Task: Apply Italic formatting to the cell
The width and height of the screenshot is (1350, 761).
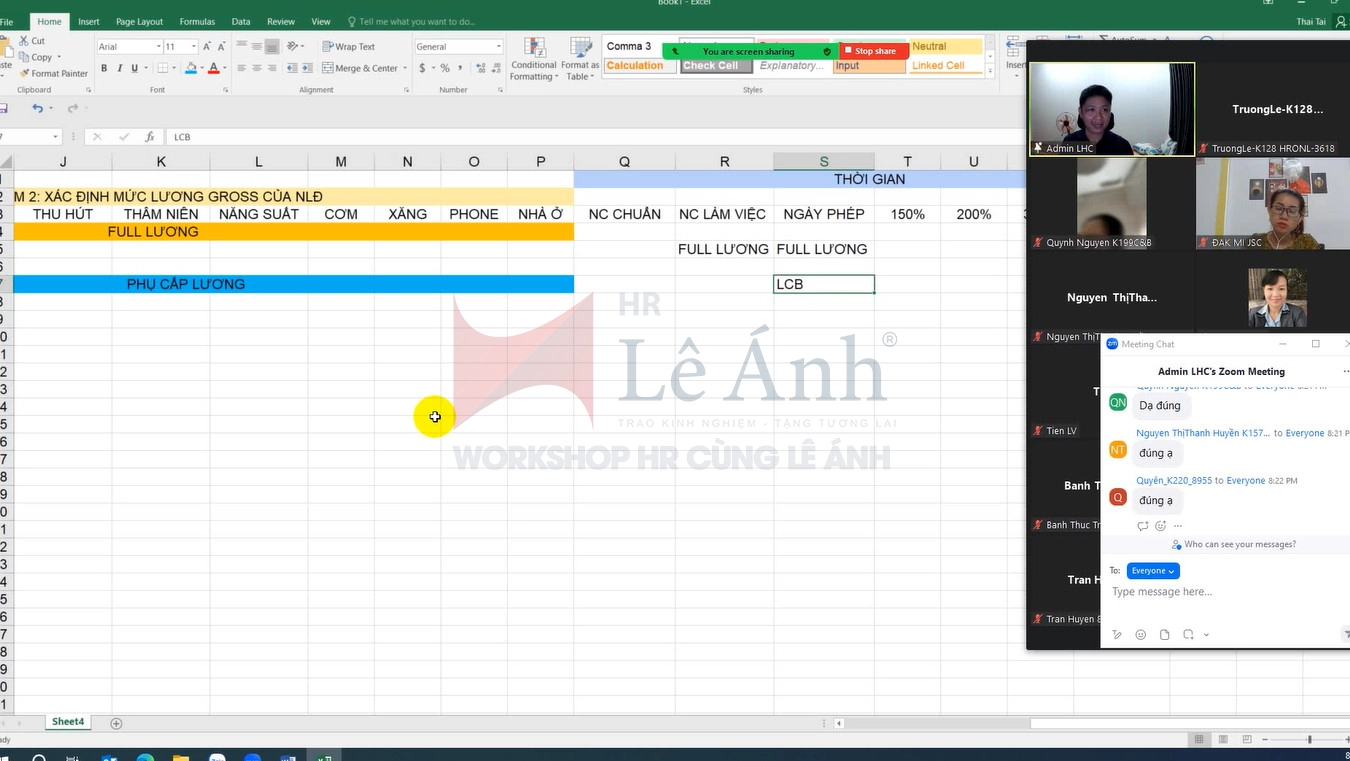Action: [119, 69]
